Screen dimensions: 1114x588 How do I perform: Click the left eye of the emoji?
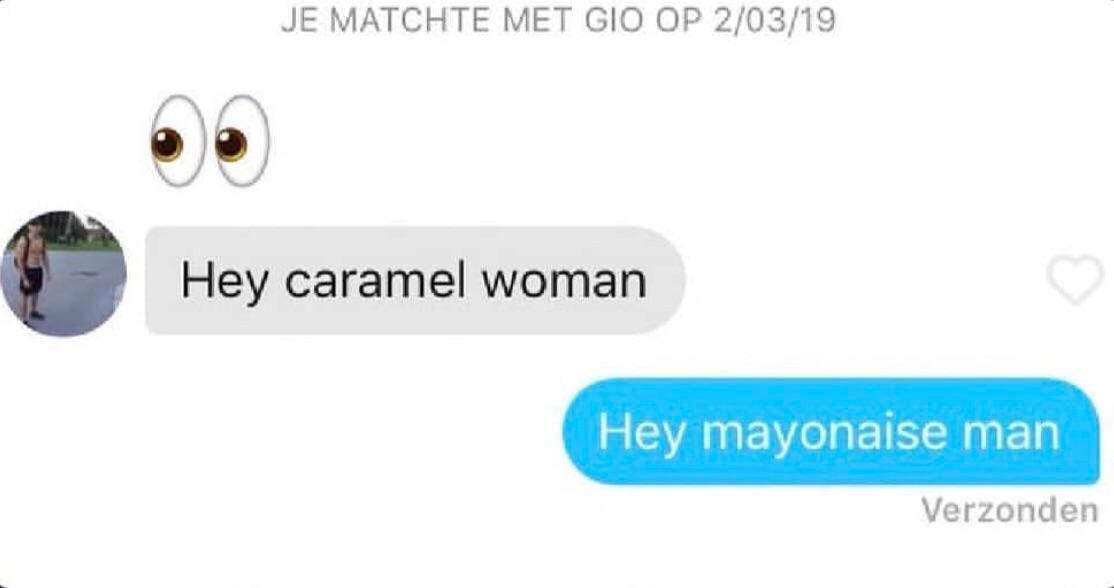[x=178, y=141]
